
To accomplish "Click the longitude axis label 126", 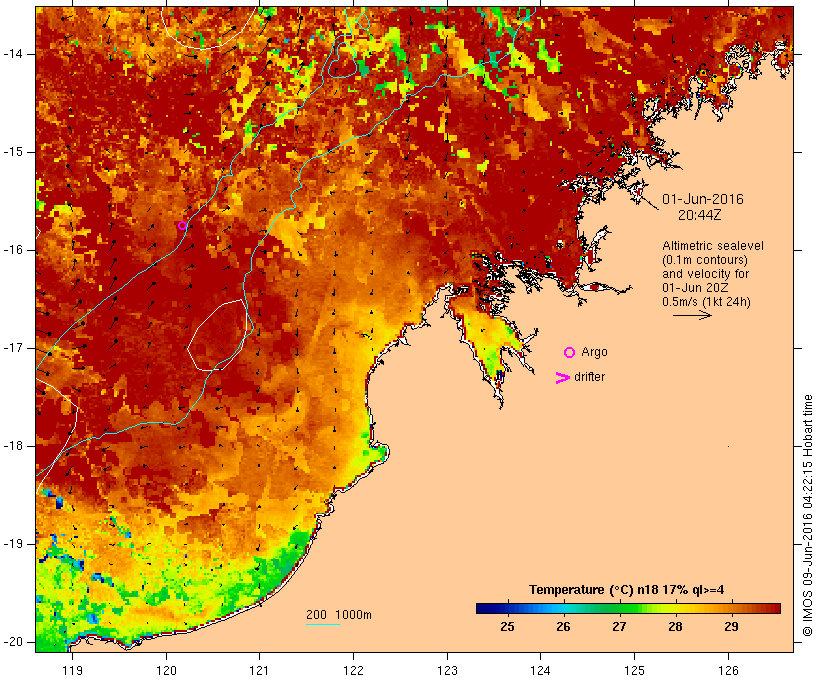I will pos(728,670).
